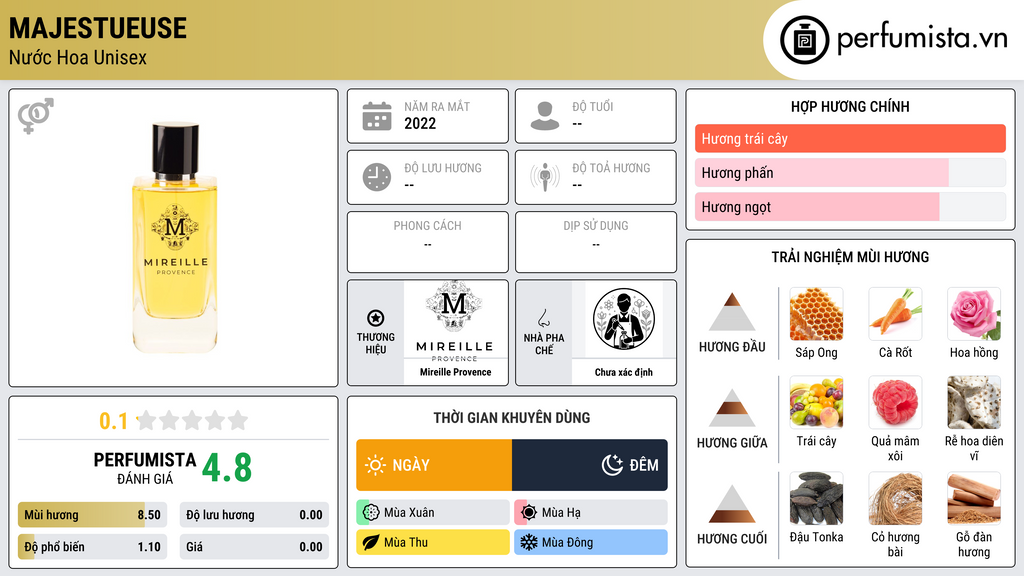This screenshot has width=1024, height=576.
Task: Click the five-star rating row
Action: click(x=193, y=420)
